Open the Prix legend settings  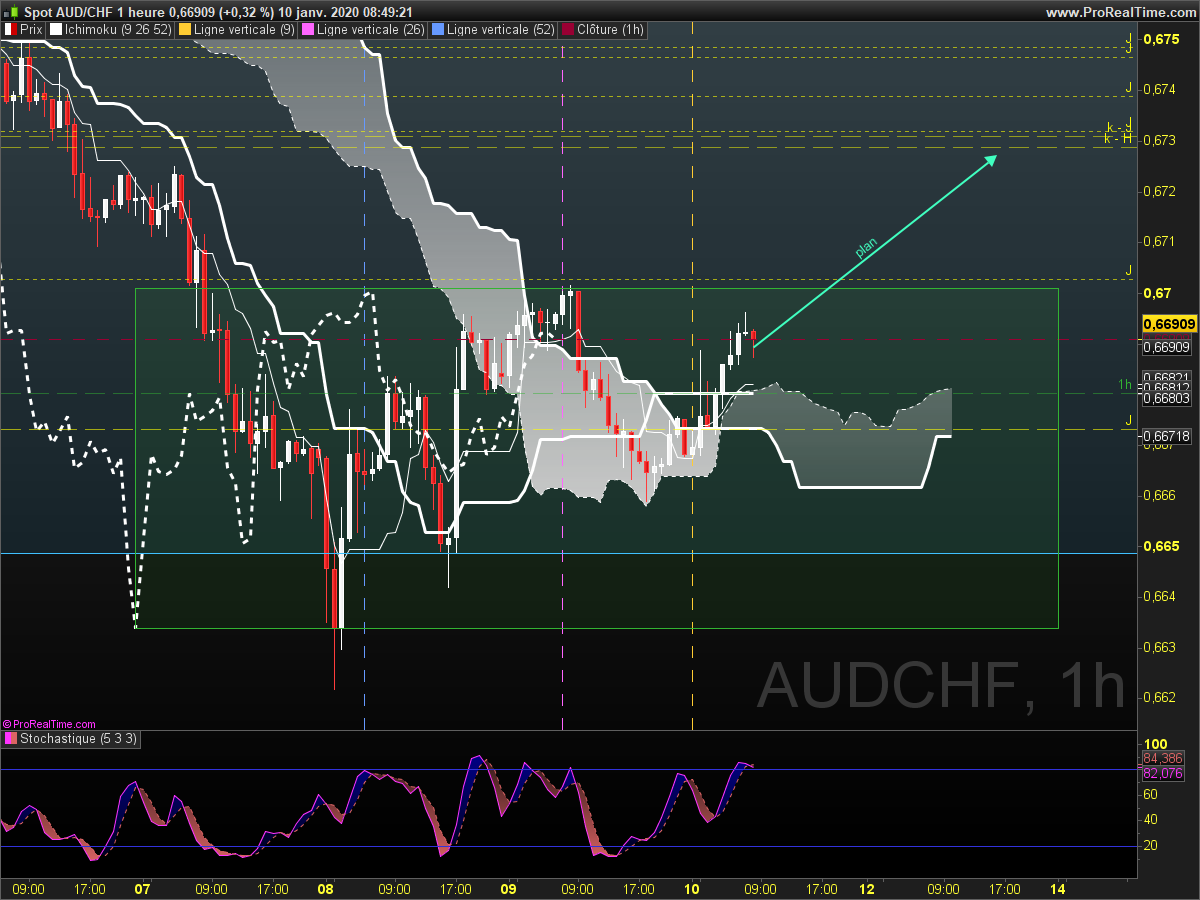point(23,30)
